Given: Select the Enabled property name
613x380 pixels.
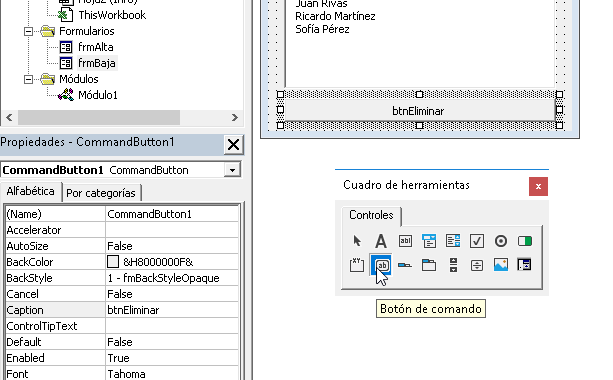Looking at the screenshot, I should [55, 358].
